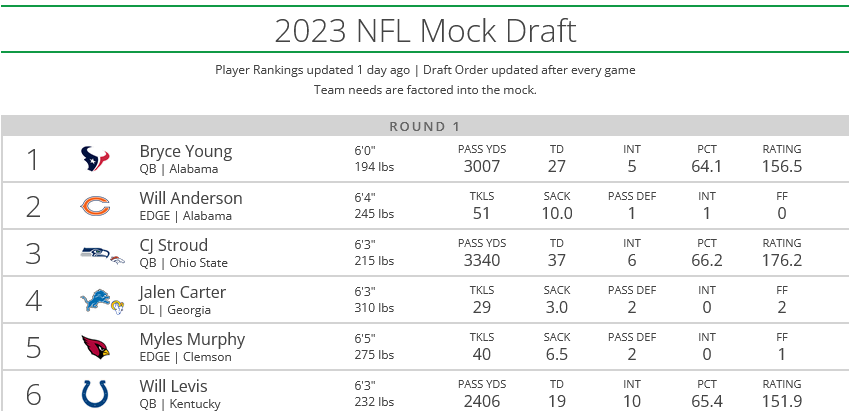
Task: Click the Indianapolis Colts logo
Action: (x=94, y=394)
